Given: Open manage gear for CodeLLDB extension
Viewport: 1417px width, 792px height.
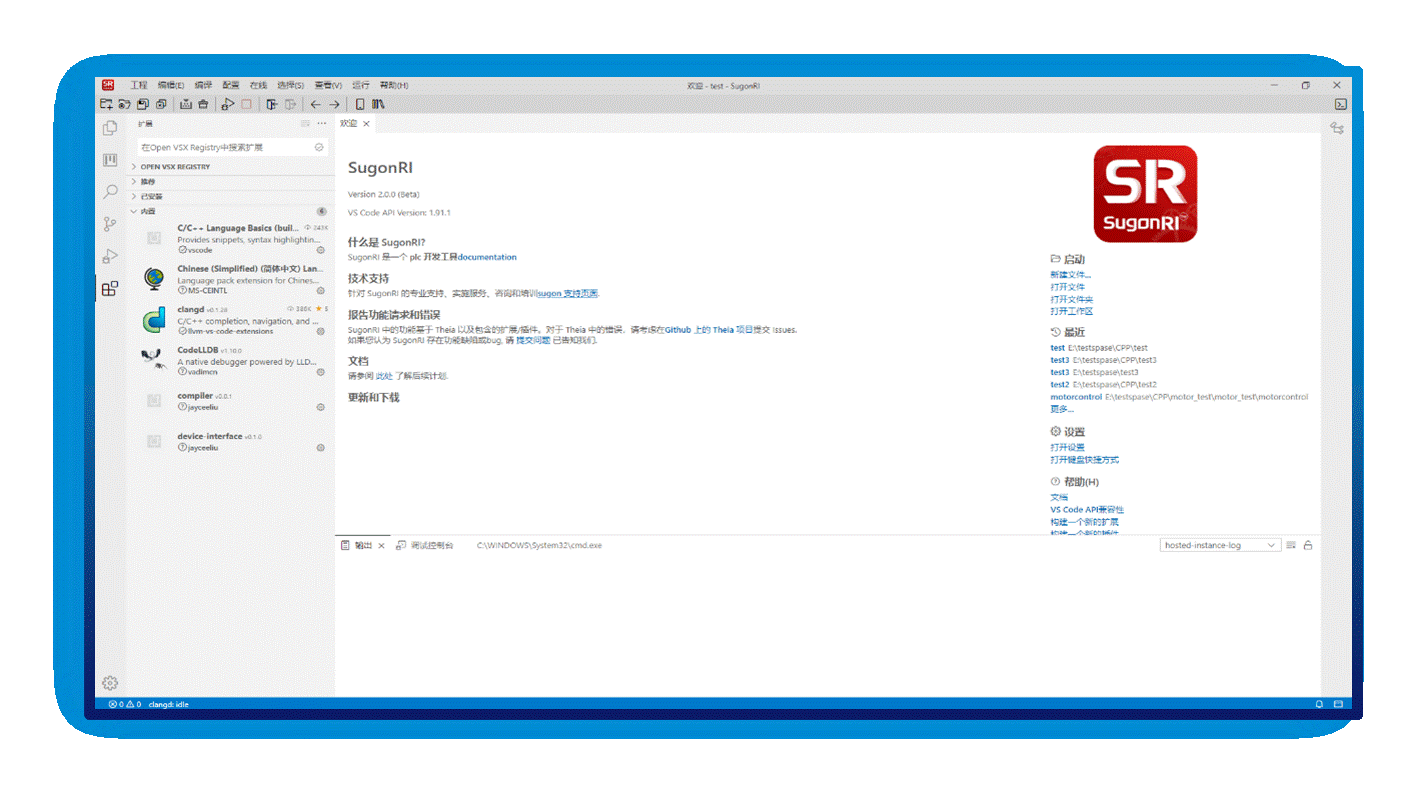Looking at the screenshot, I should 321,372.
